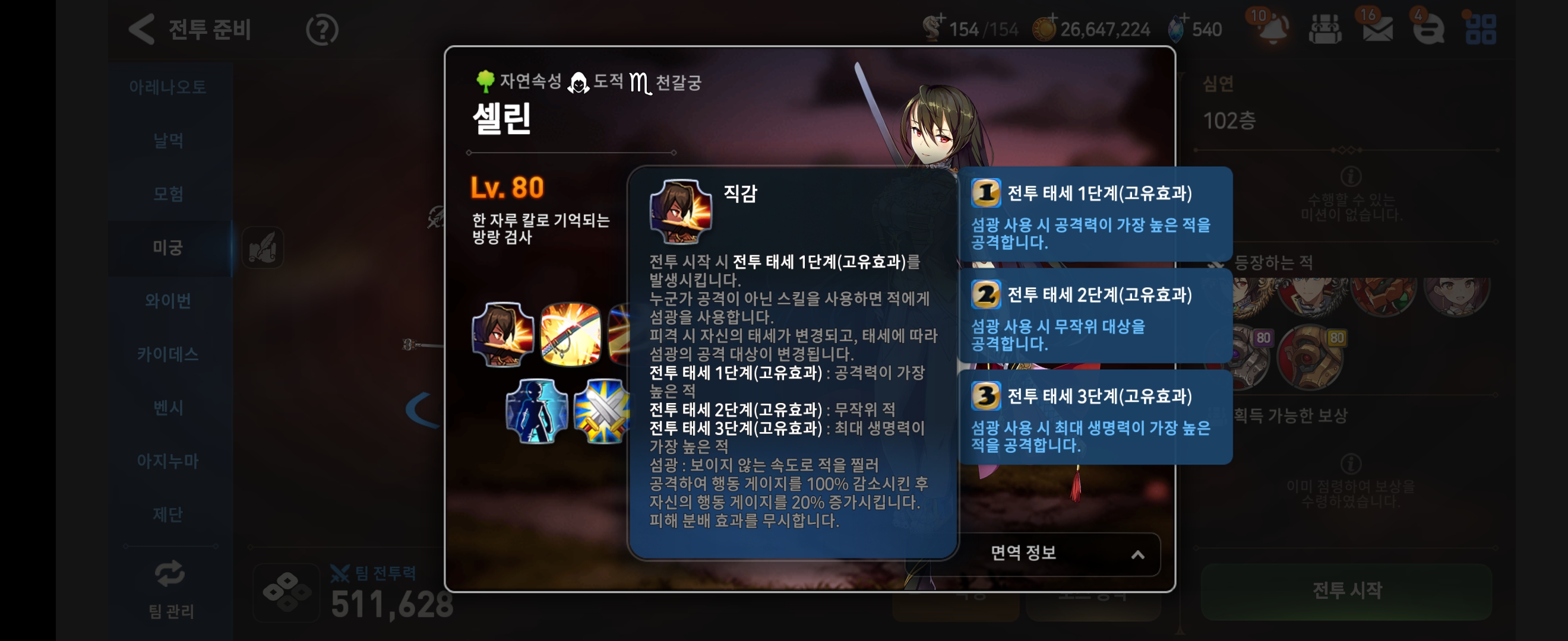Tap 전투 태세 1단계 effect card

(1096, 215)
